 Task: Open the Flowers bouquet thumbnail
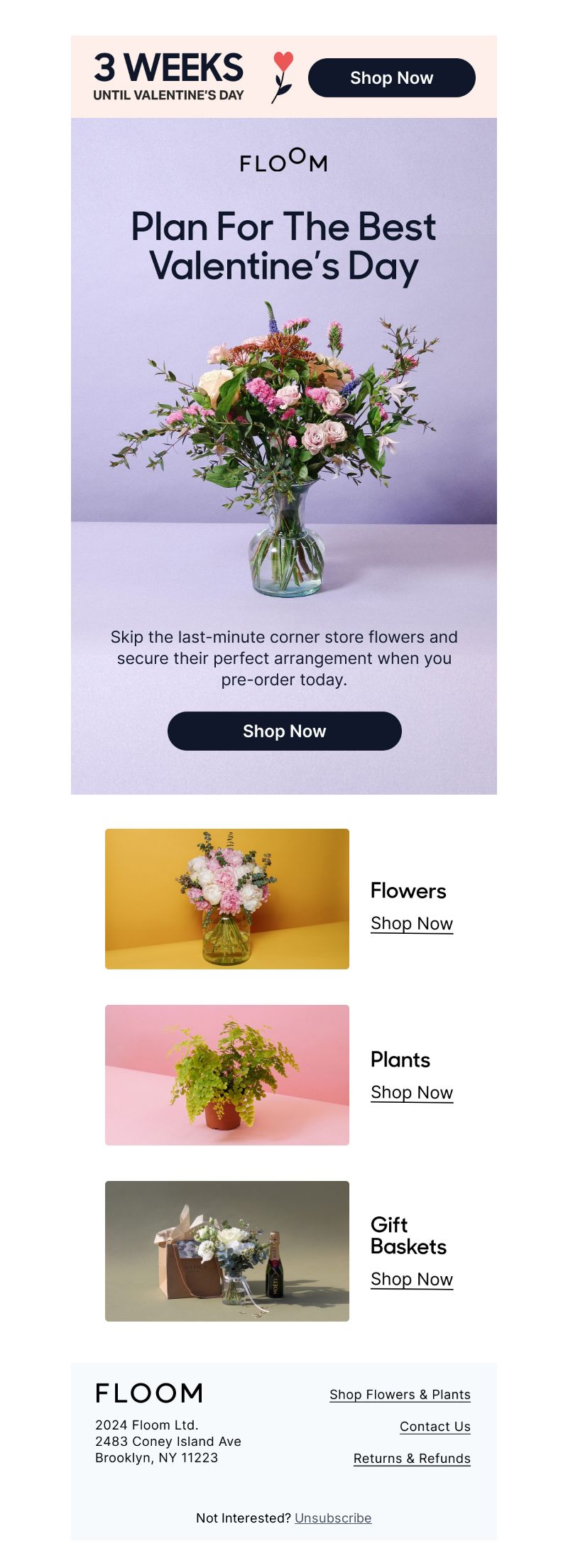pyautogui.click(x=227, y=899)
